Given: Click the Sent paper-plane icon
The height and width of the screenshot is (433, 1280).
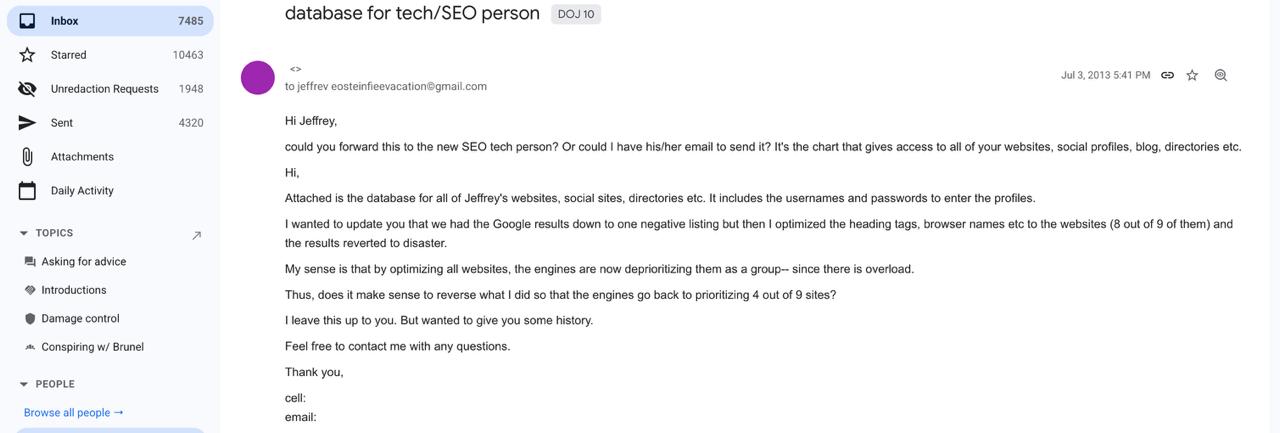Looking at the screenshot, I should tap(28, 123).
